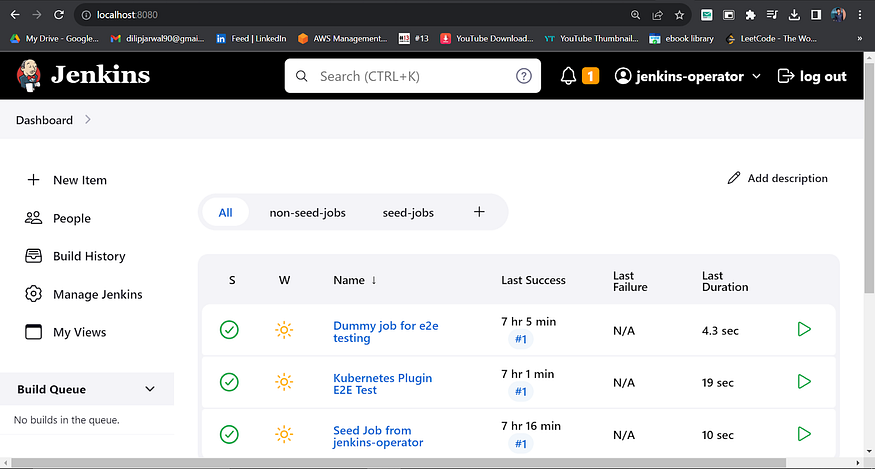Sort by Last Duration column header
The width and height of the screenshot is (875, 469).
(725, 281)
